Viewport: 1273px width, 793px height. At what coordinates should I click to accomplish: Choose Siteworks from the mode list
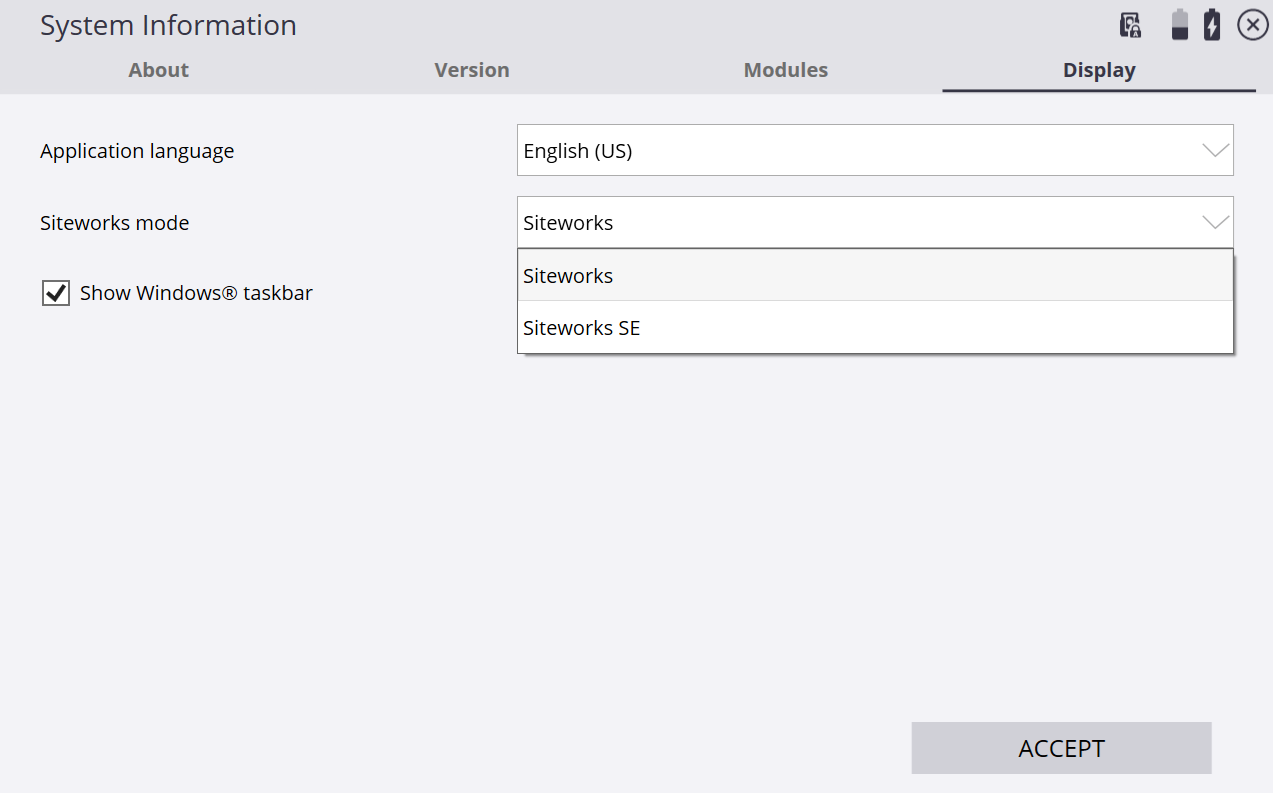[x=875, y=275]
